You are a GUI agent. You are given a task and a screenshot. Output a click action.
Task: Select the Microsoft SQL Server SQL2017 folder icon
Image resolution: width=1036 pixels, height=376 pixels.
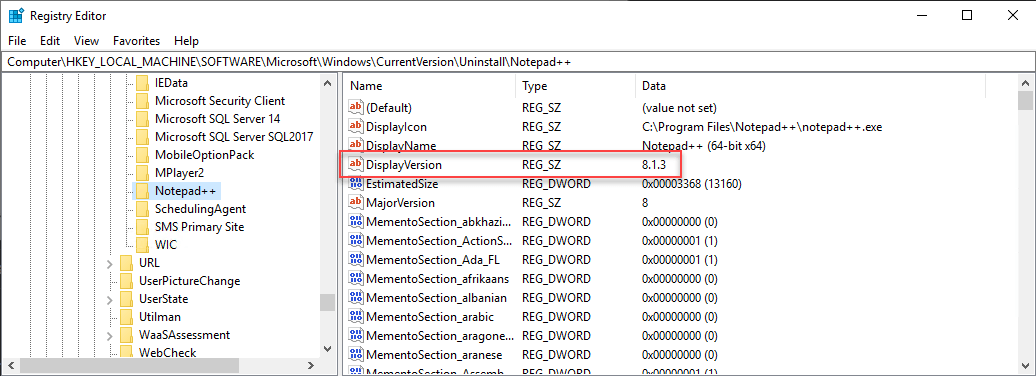coord(142,137)
